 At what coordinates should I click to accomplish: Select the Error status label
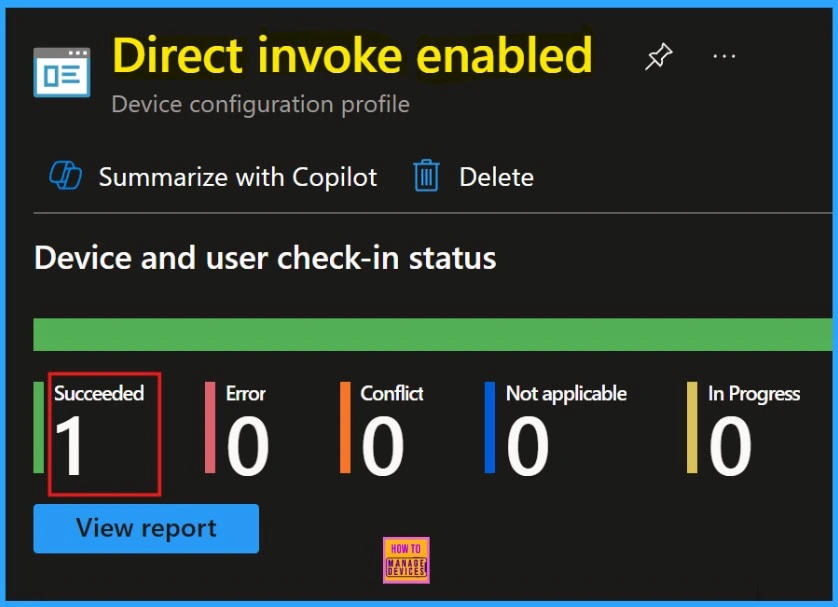[246, 393]
